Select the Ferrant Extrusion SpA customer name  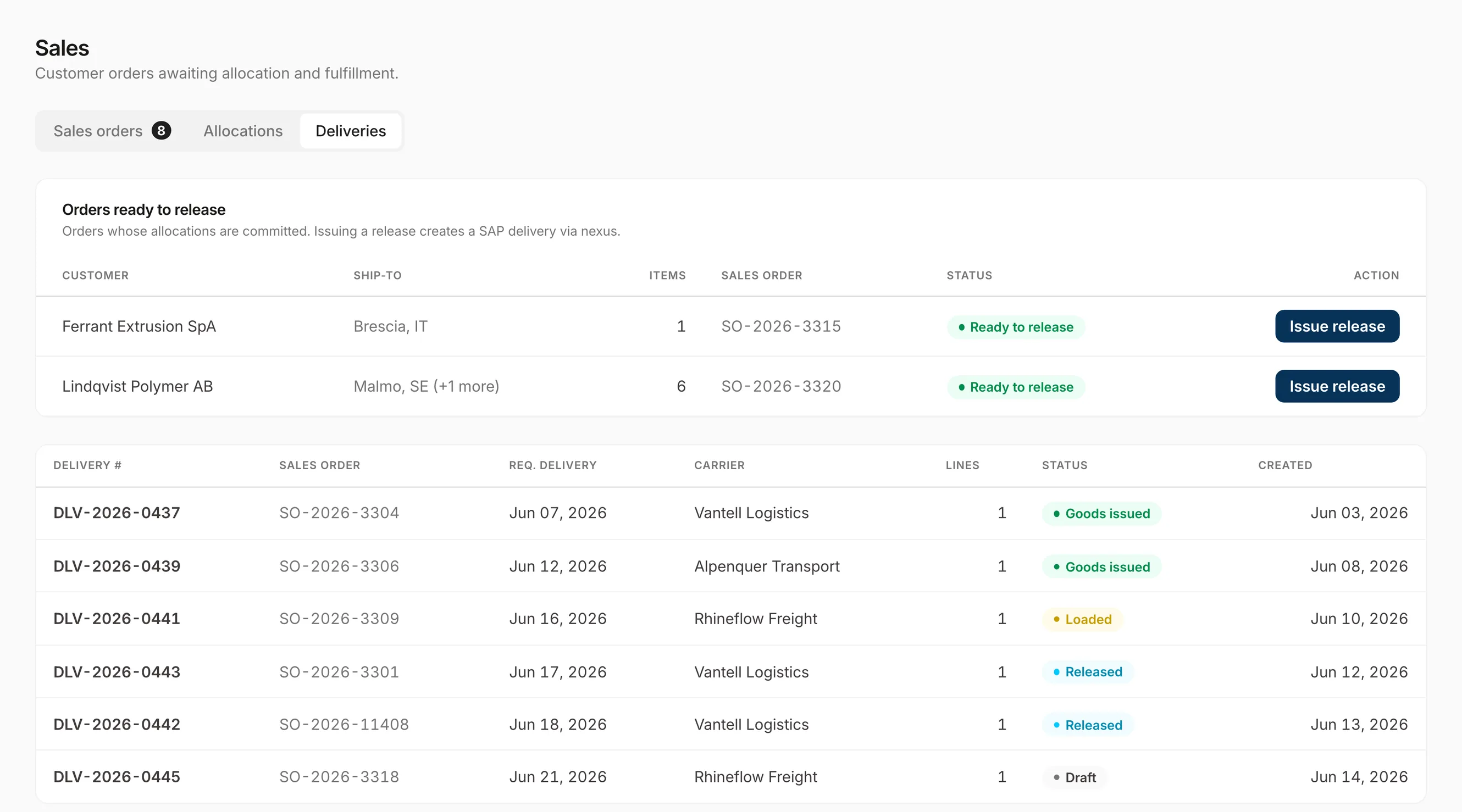click(139, 326)
